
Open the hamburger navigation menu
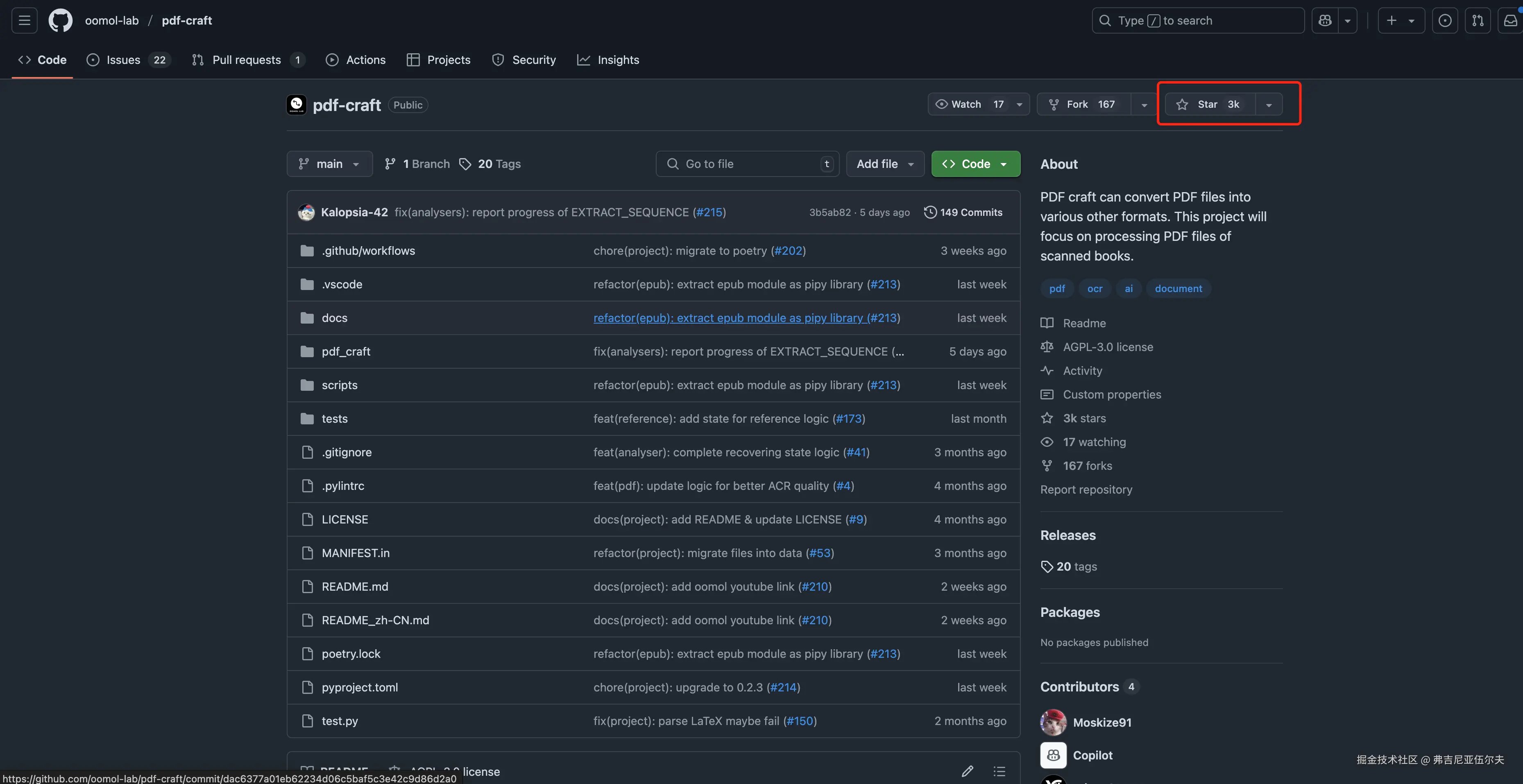(24, 21)
